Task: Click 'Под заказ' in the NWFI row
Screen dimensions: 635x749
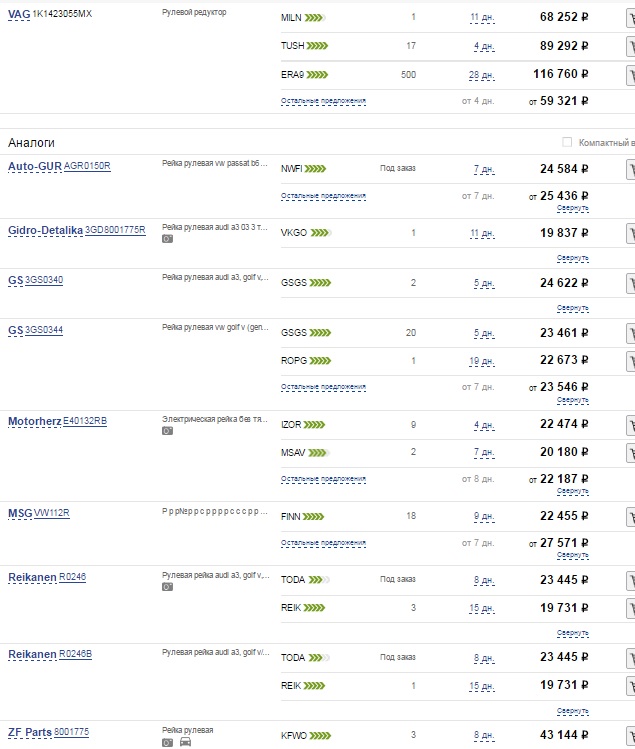Action: click(x=398, y=168)
